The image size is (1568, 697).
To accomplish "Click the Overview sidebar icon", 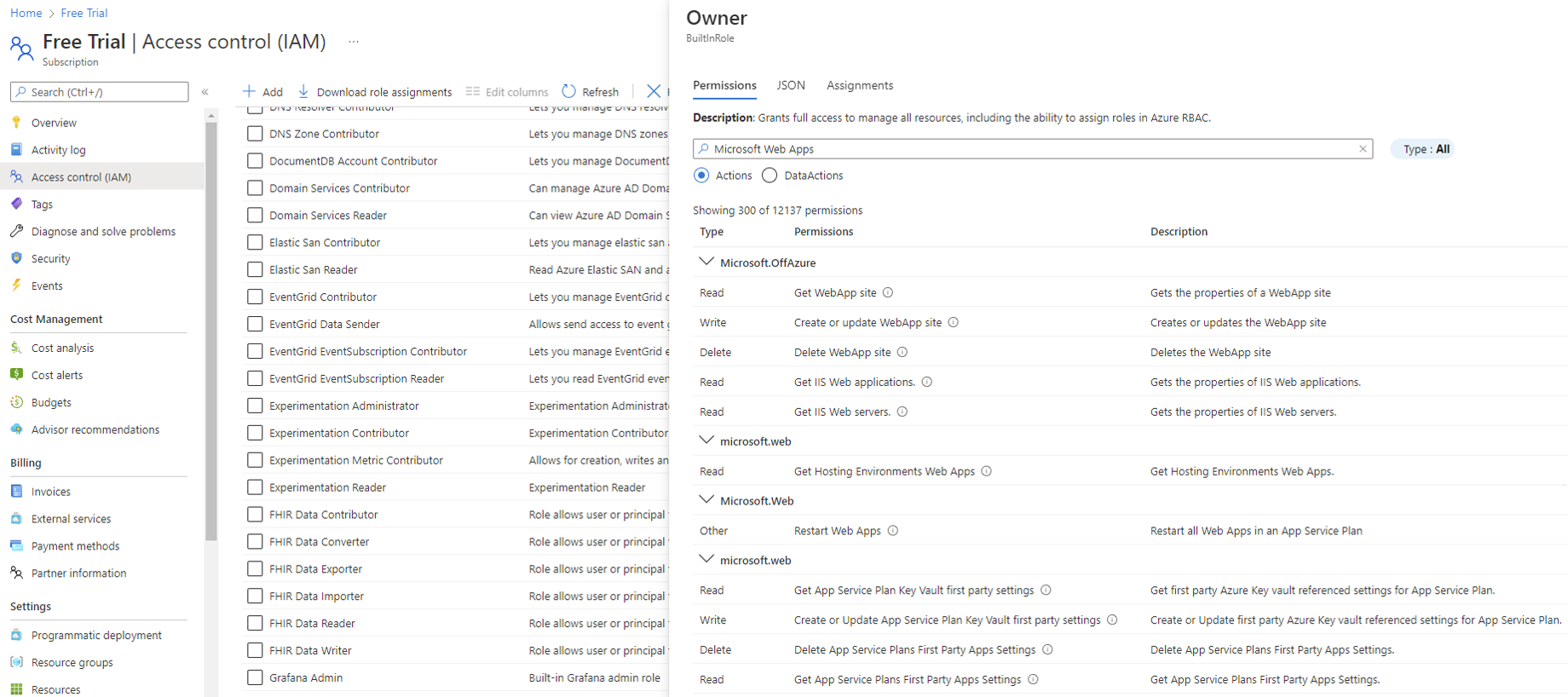I will [16, 122].
